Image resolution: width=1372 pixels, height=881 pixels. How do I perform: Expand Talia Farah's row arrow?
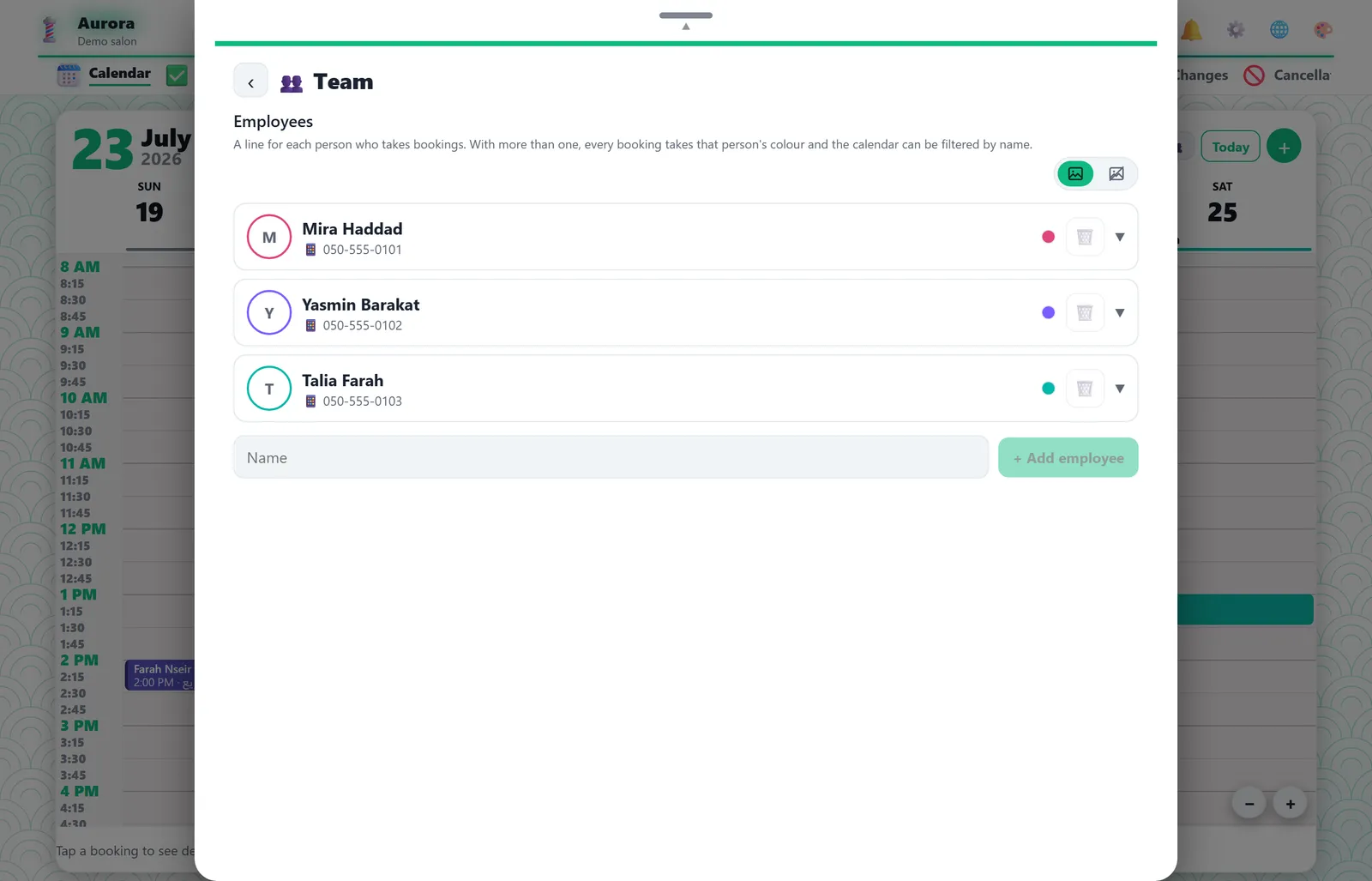tap(1119, 389)
